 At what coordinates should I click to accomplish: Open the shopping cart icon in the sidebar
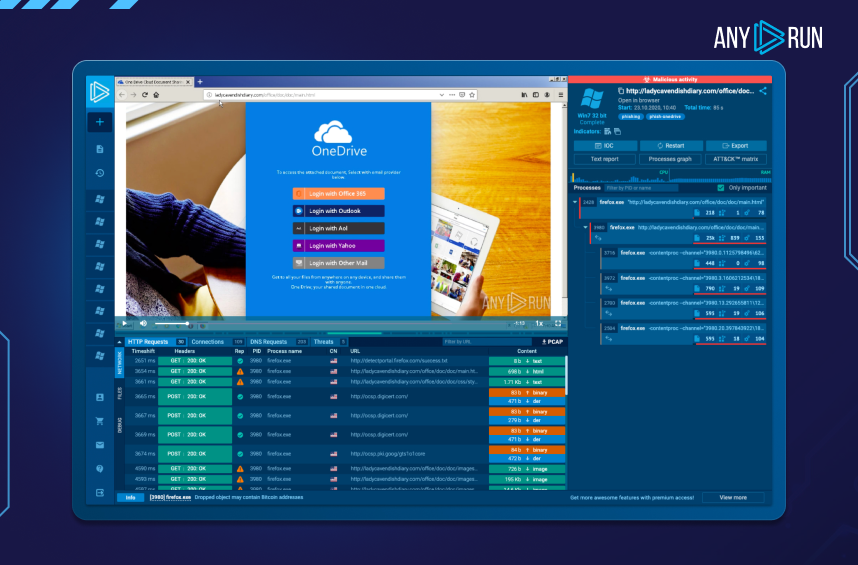coord(100,421)
